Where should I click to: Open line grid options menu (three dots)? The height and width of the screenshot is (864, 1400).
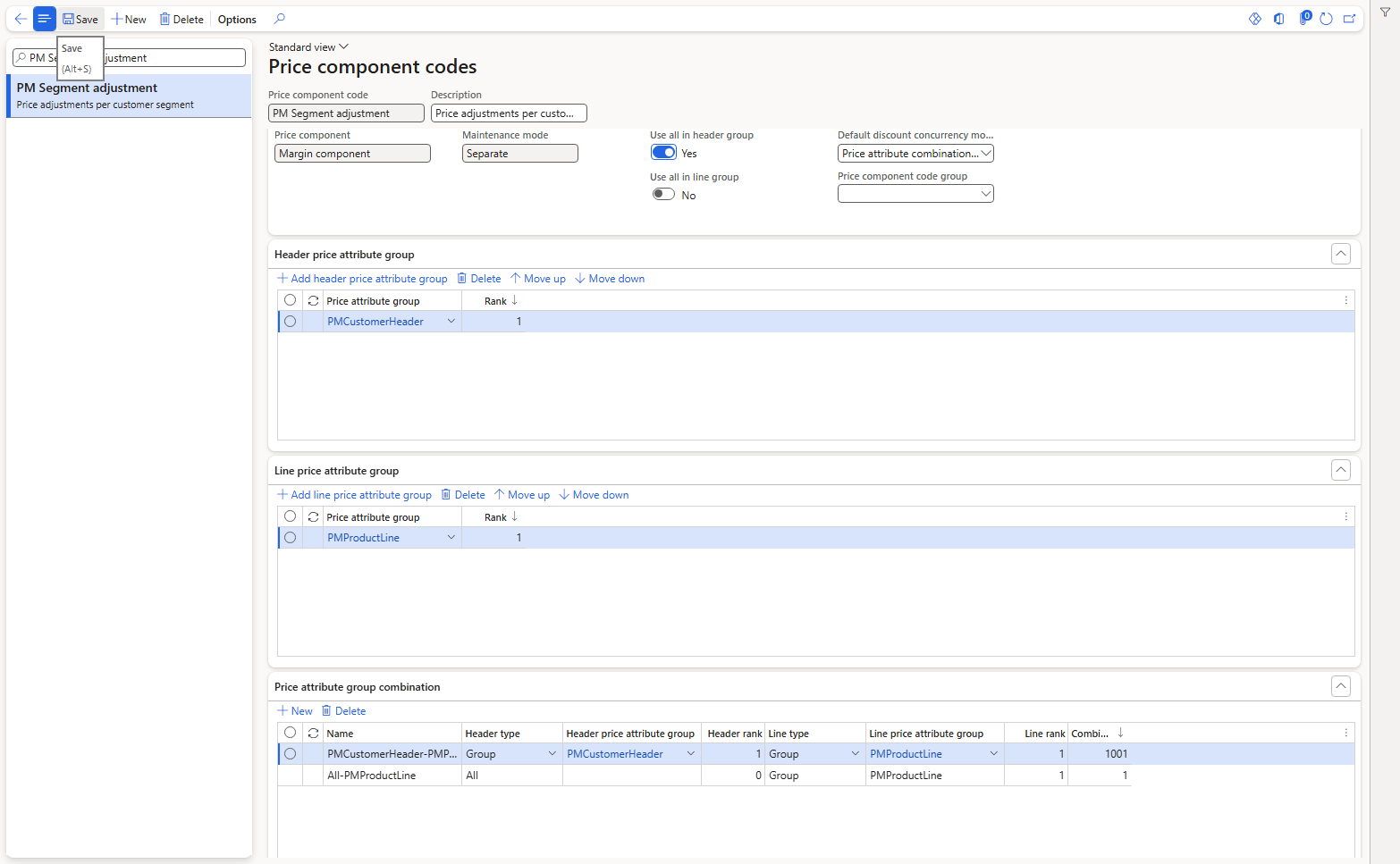pyautogui.click(x=1346, y=517)
